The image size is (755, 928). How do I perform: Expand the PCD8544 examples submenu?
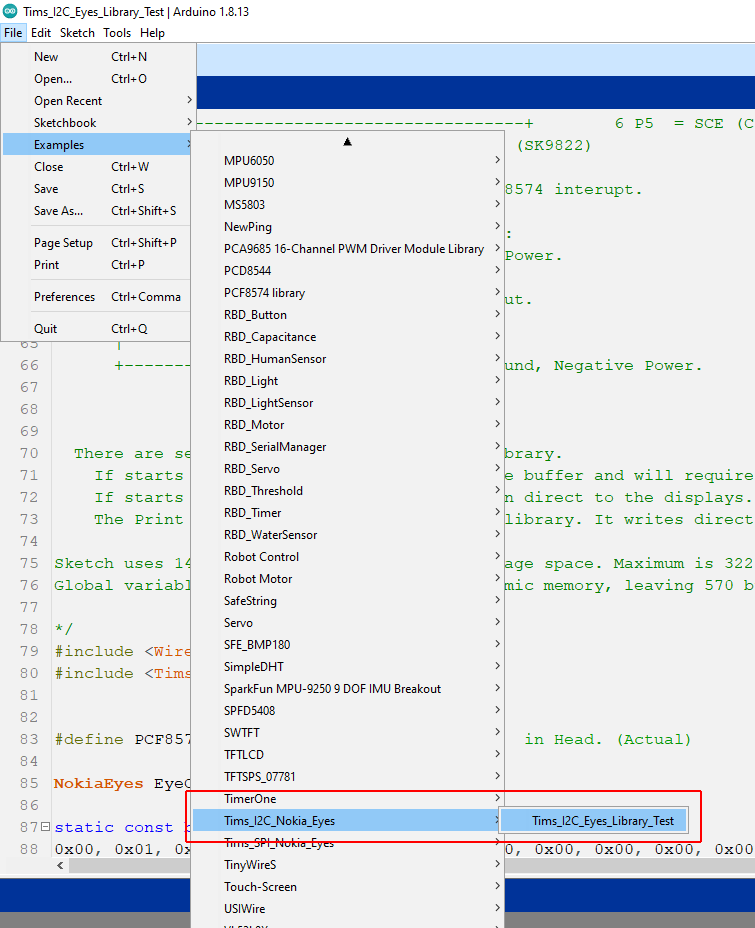click(x=347, y=270)
